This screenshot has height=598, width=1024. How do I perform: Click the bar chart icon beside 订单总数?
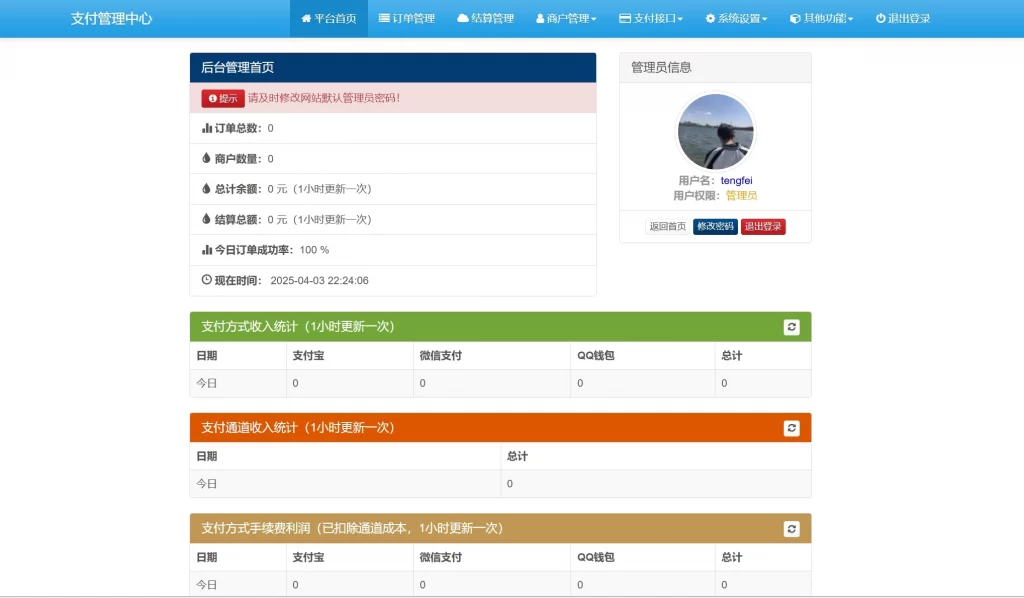click(x=206, y=128)
